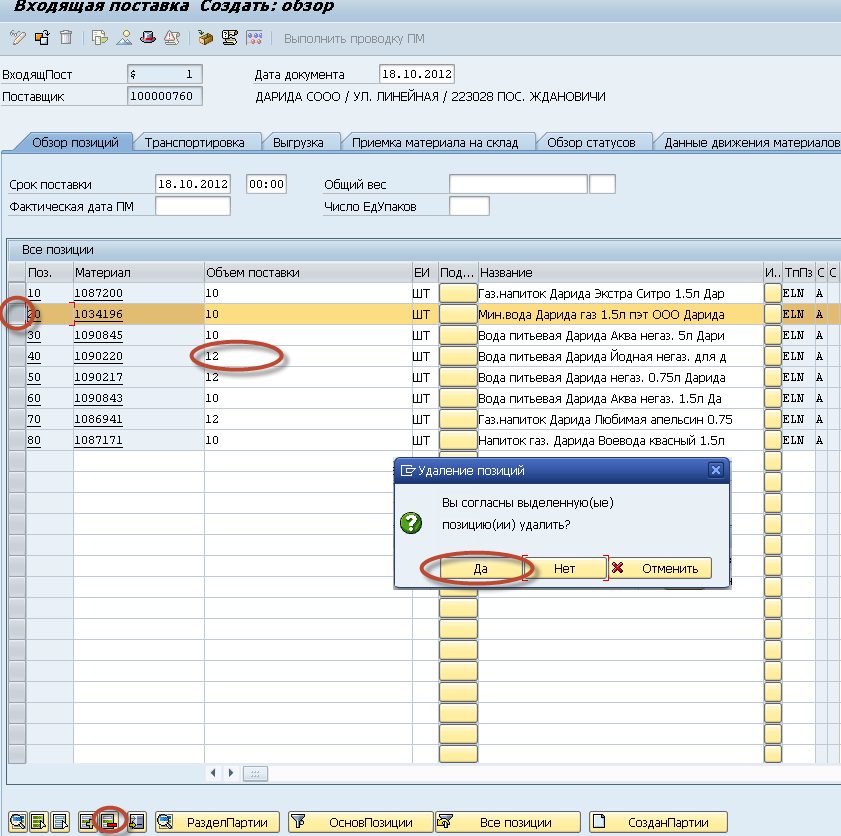The height and width of the screenshot is (836, 841).
Task: Click the box packing icon in toolbar
Action: coord(205,39)
